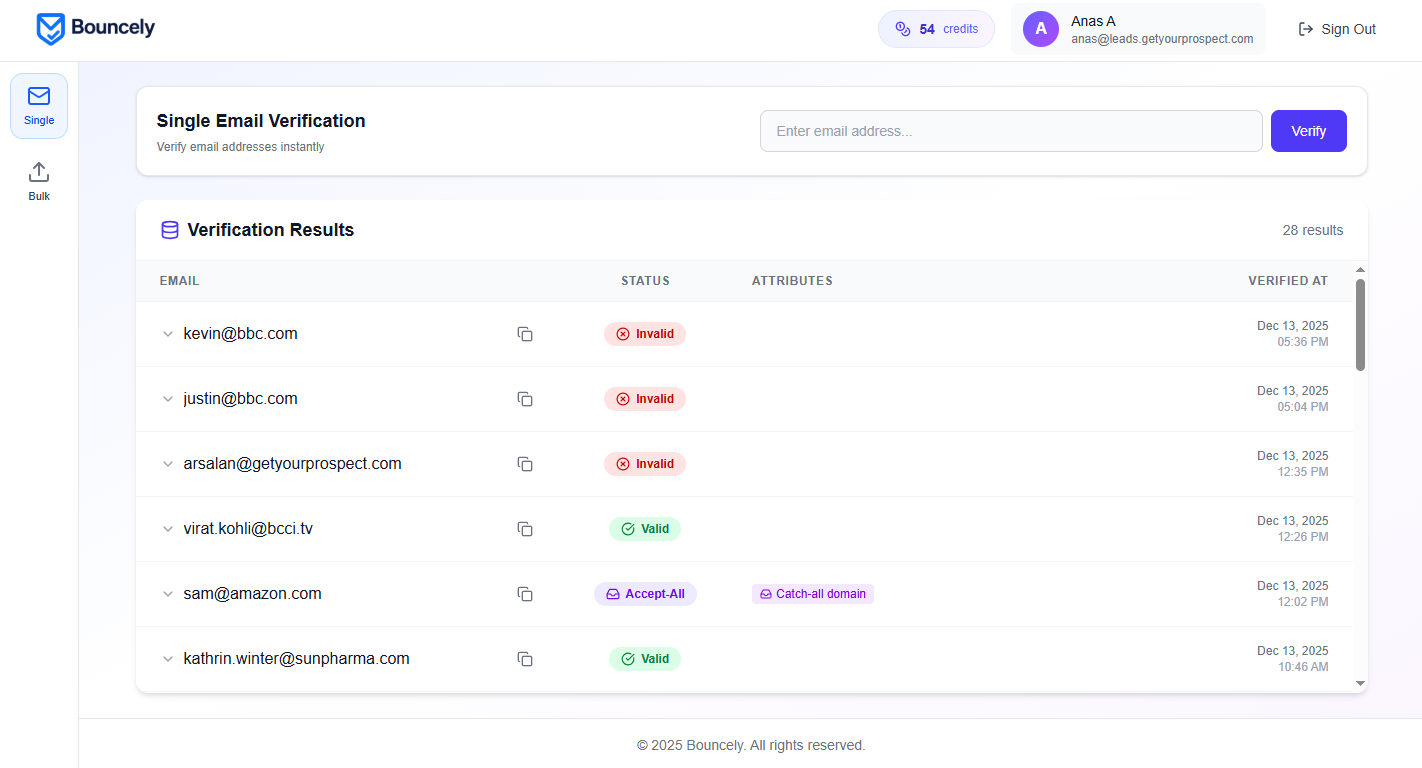This screenshot has height=768, width=1422.
Task: Copy the virat.kohli@bcci.tv email address
Action: (x=525, y=529)
